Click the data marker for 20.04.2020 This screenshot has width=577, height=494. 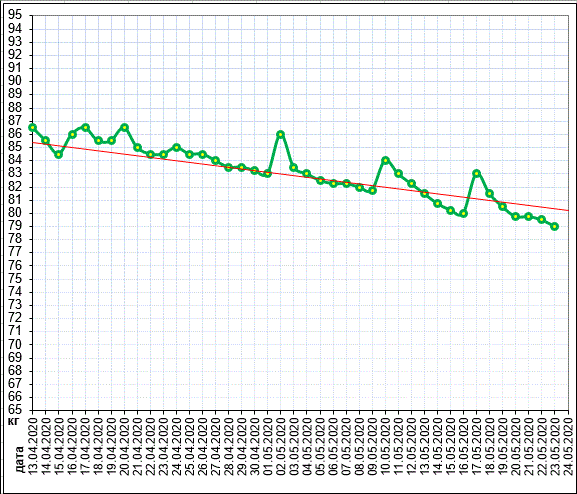(x=124, y=127)
